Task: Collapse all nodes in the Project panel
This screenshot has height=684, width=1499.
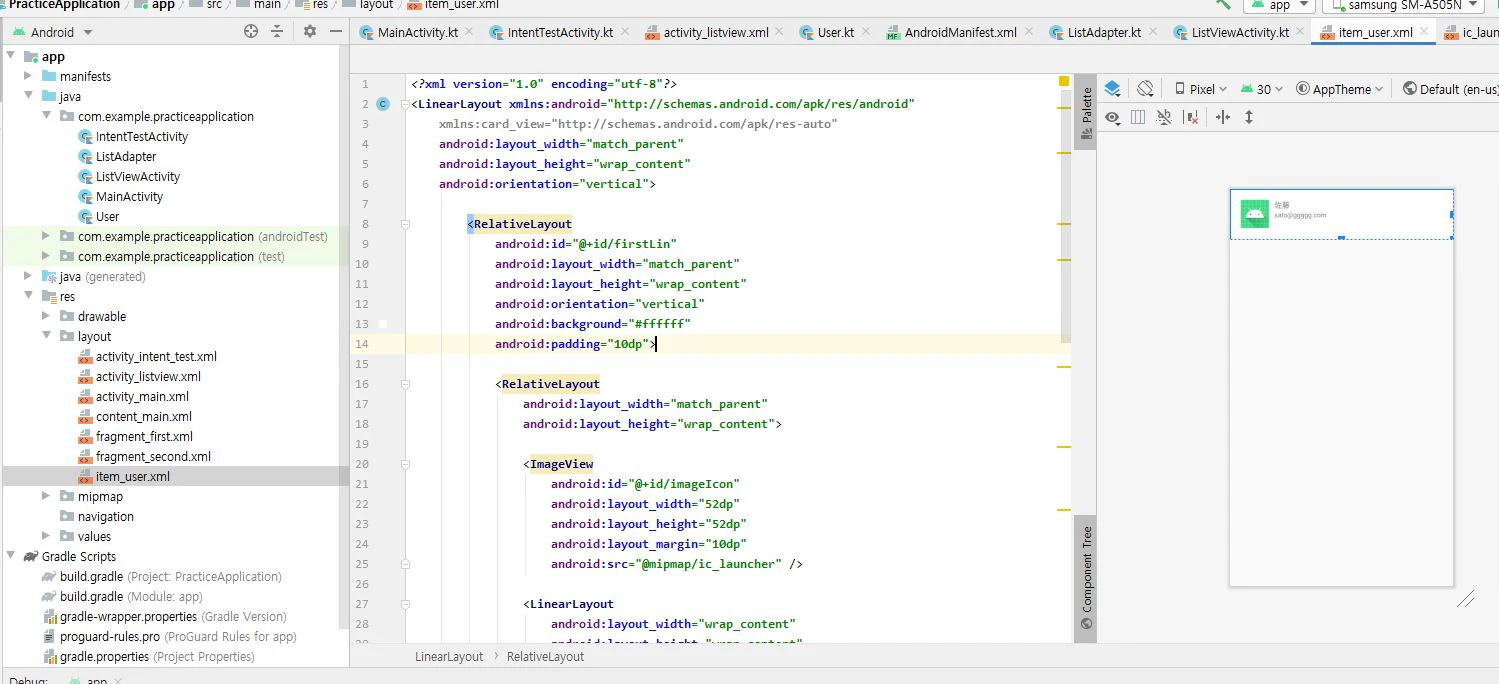Action: 277,32
